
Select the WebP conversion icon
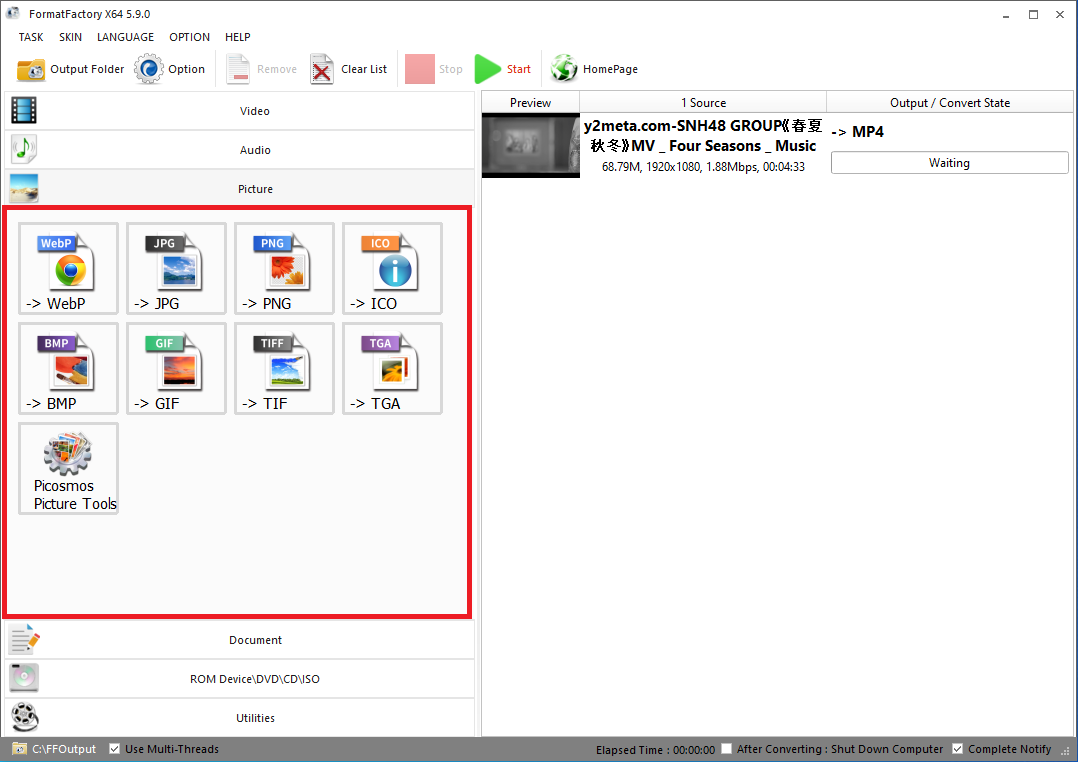[68, 268]
